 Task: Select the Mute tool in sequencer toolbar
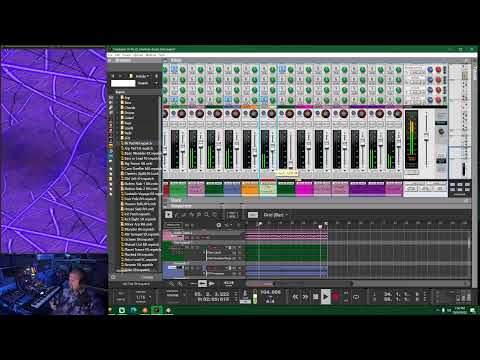(199, 215)
